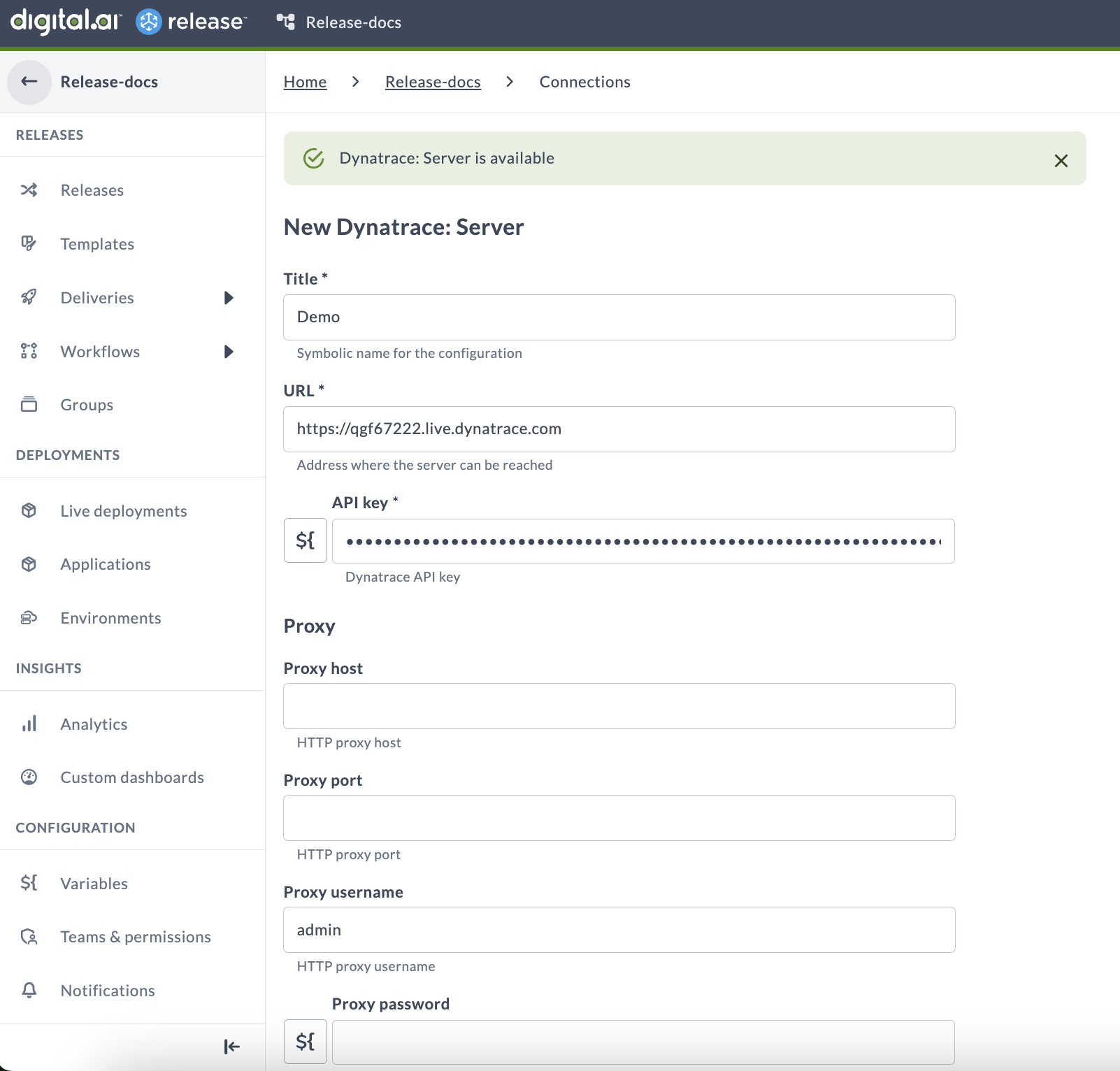Viewport: 1120px width, 1071px height.
Task: Click the Templates icon in sidebar
Action: point(29,244)
